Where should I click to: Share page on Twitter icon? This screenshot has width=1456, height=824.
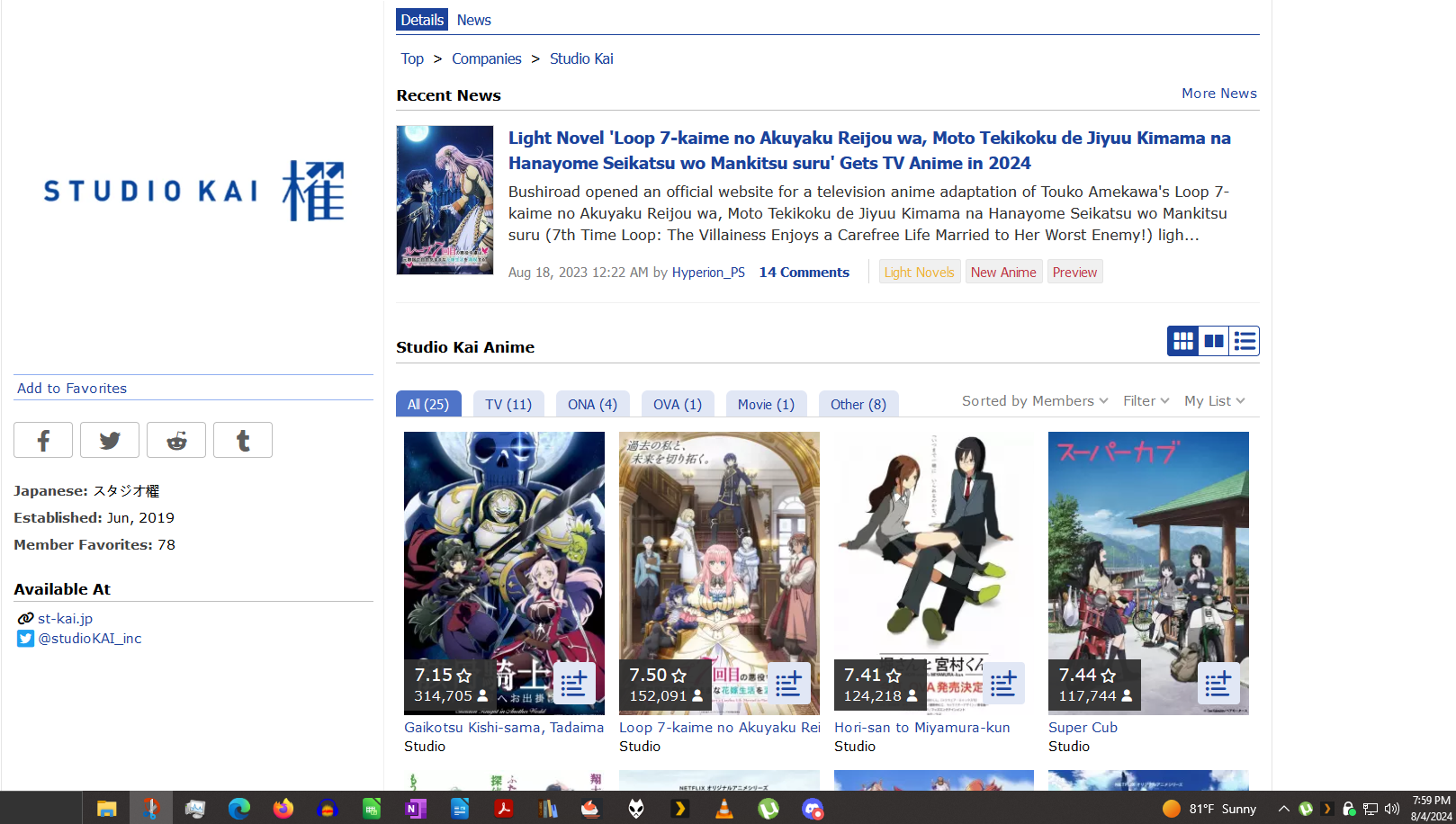(x=110, y=440)
